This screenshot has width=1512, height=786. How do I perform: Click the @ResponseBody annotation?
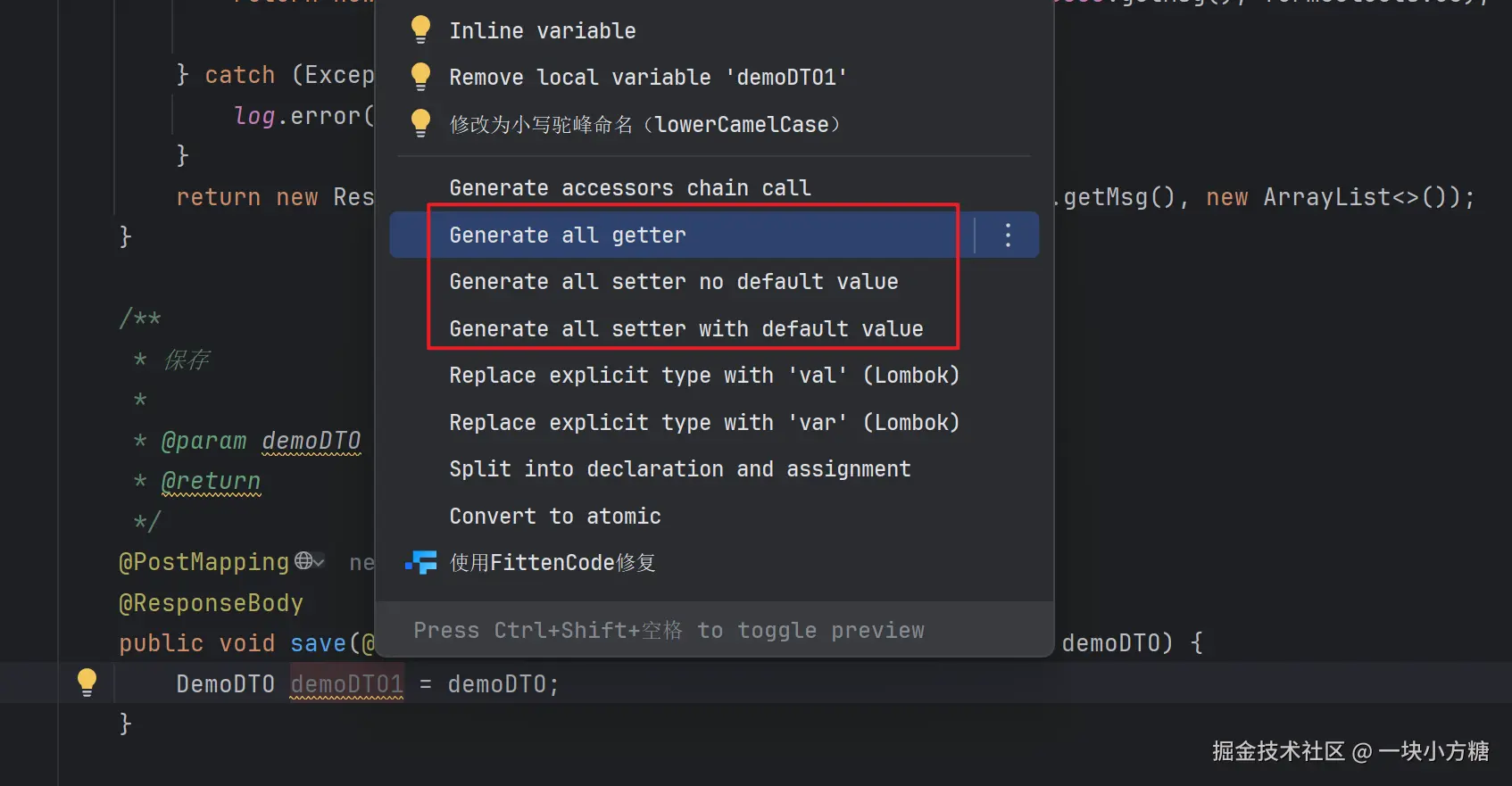211,603
